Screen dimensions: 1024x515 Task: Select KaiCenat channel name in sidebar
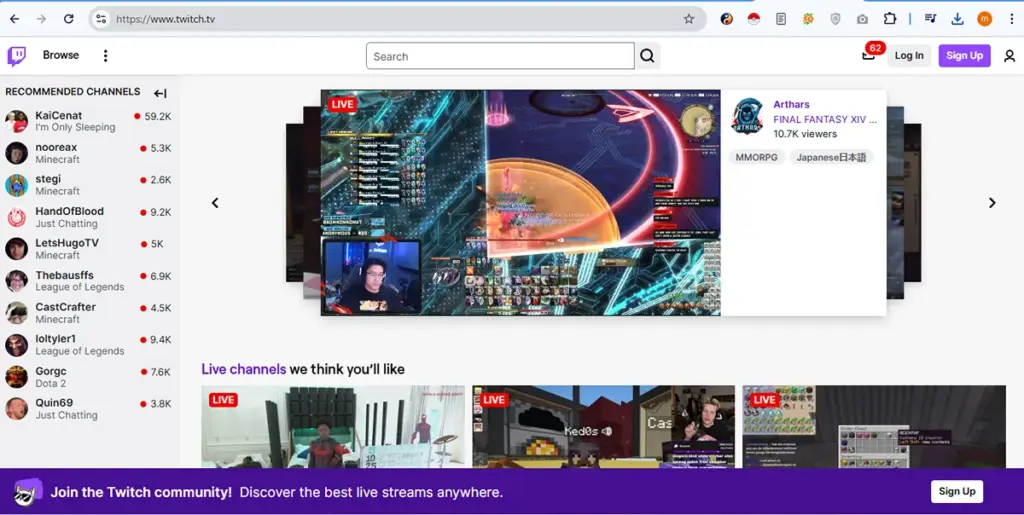[x=59, y=116]
